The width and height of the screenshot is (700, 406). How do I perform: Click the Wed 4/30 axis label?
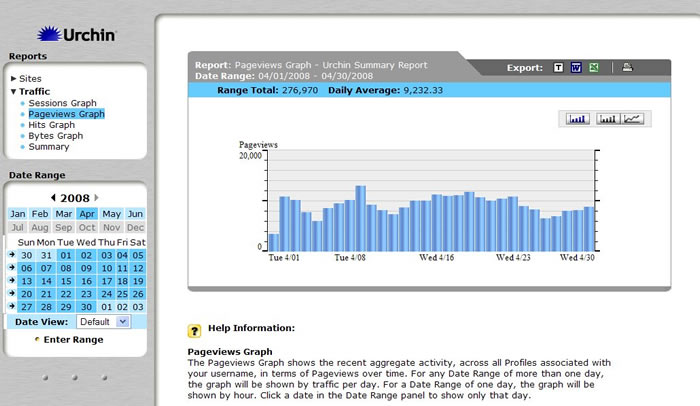click(577, 258)
